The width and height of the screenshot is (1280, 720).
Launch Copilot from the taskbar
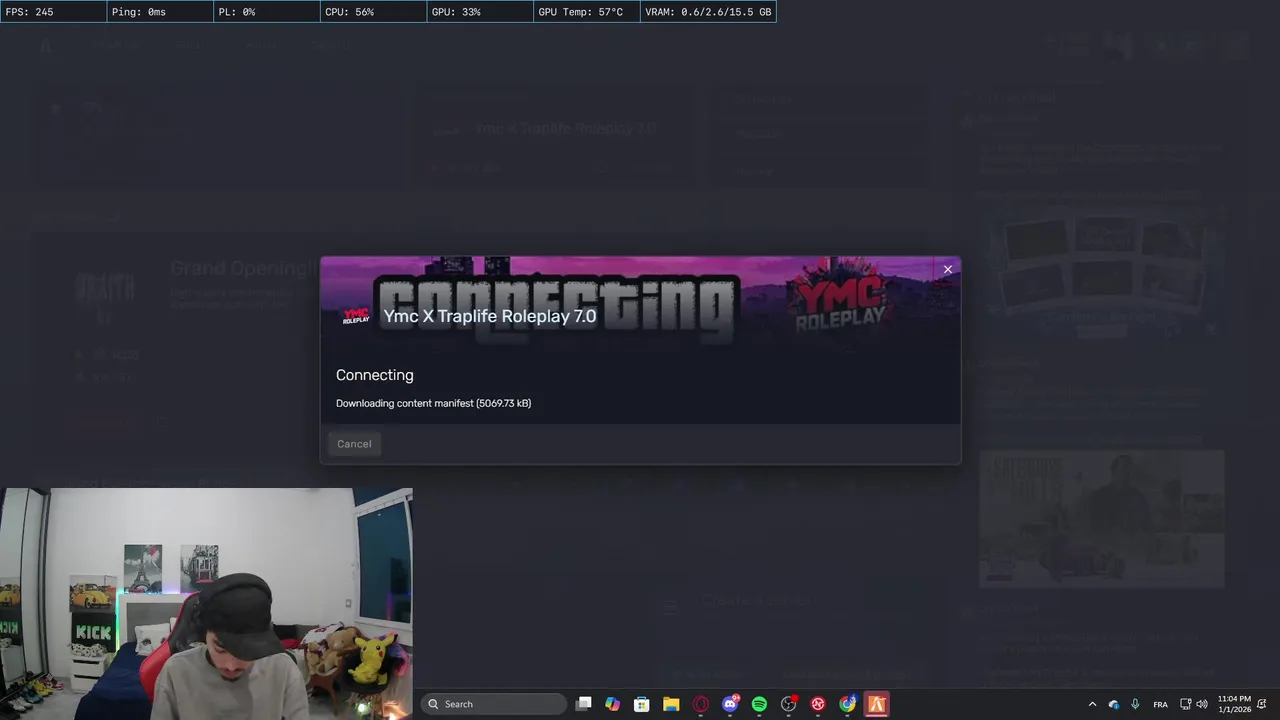[x=613, y=704]
